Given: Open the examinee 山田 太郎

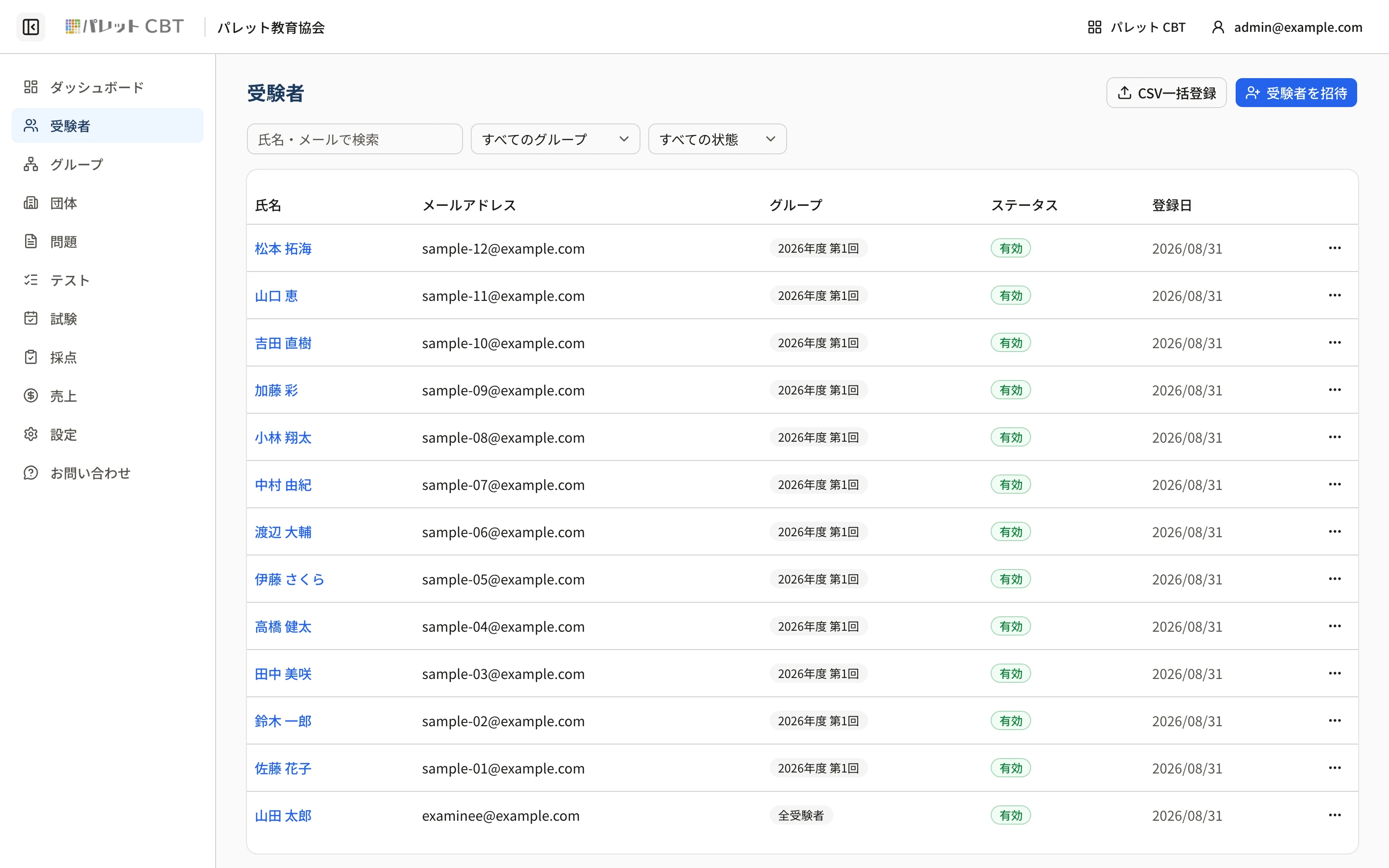Looking at the screenshot, I should [x=283, y=816].
